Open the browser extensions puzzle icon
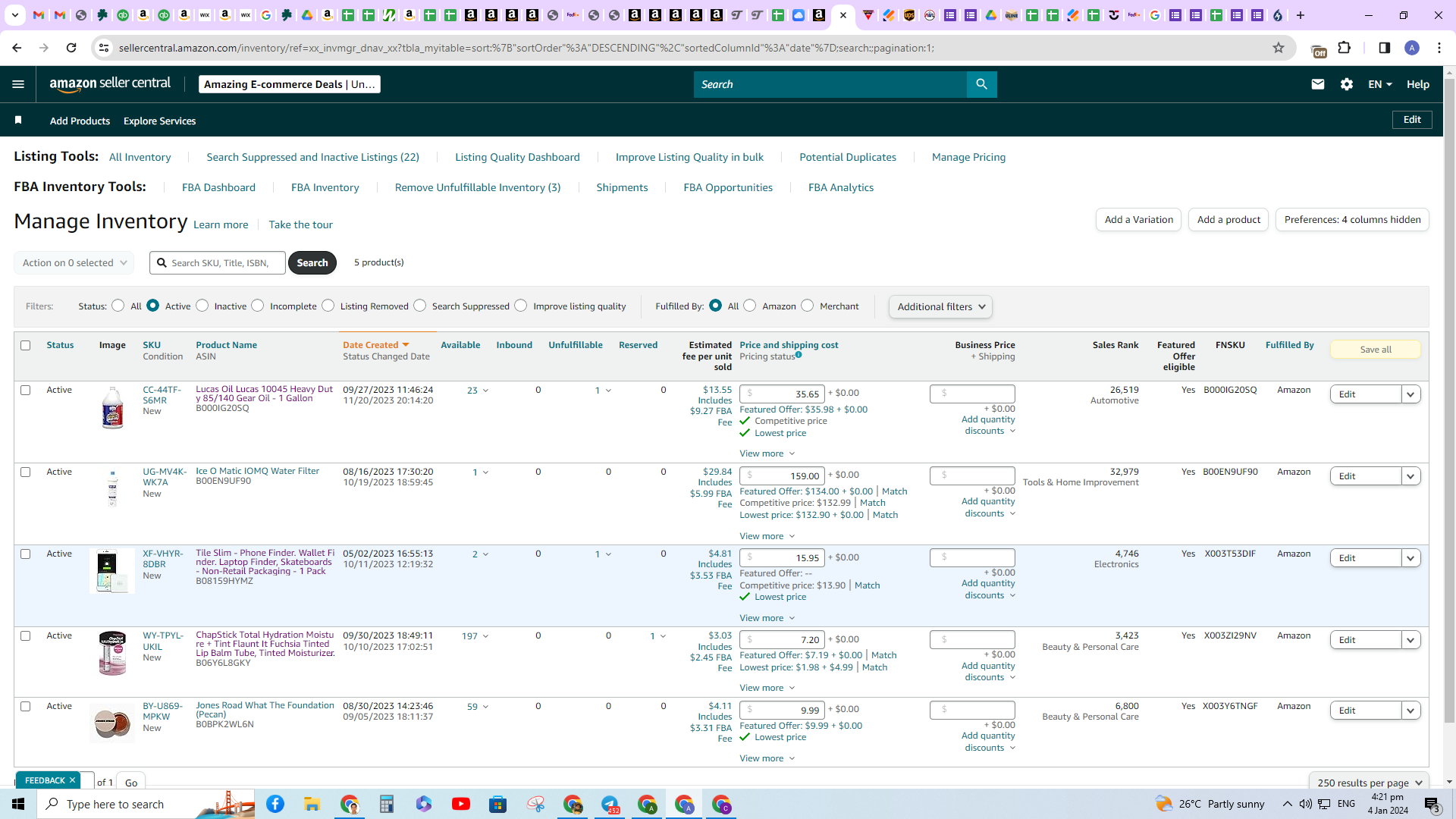The height and width of the screenshot is (819, 1456). pyautogui.click(x=1345, y=48)
